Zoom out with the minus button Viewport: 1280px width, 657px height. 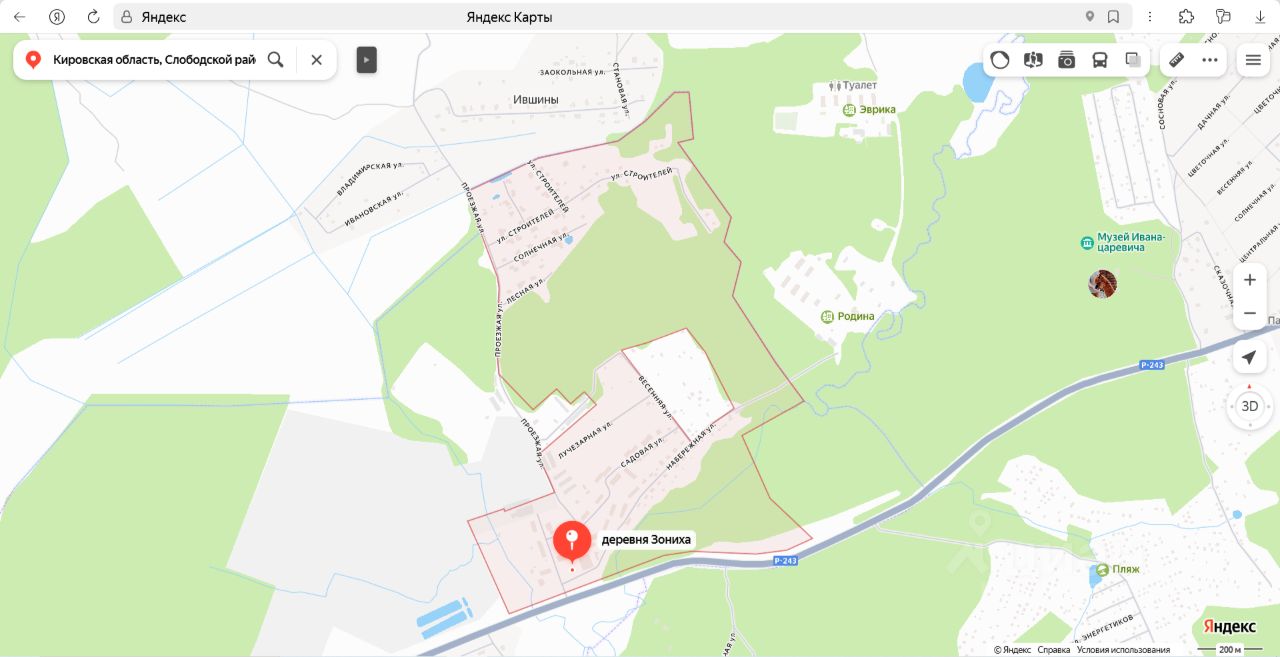[x=1250, y=313]
